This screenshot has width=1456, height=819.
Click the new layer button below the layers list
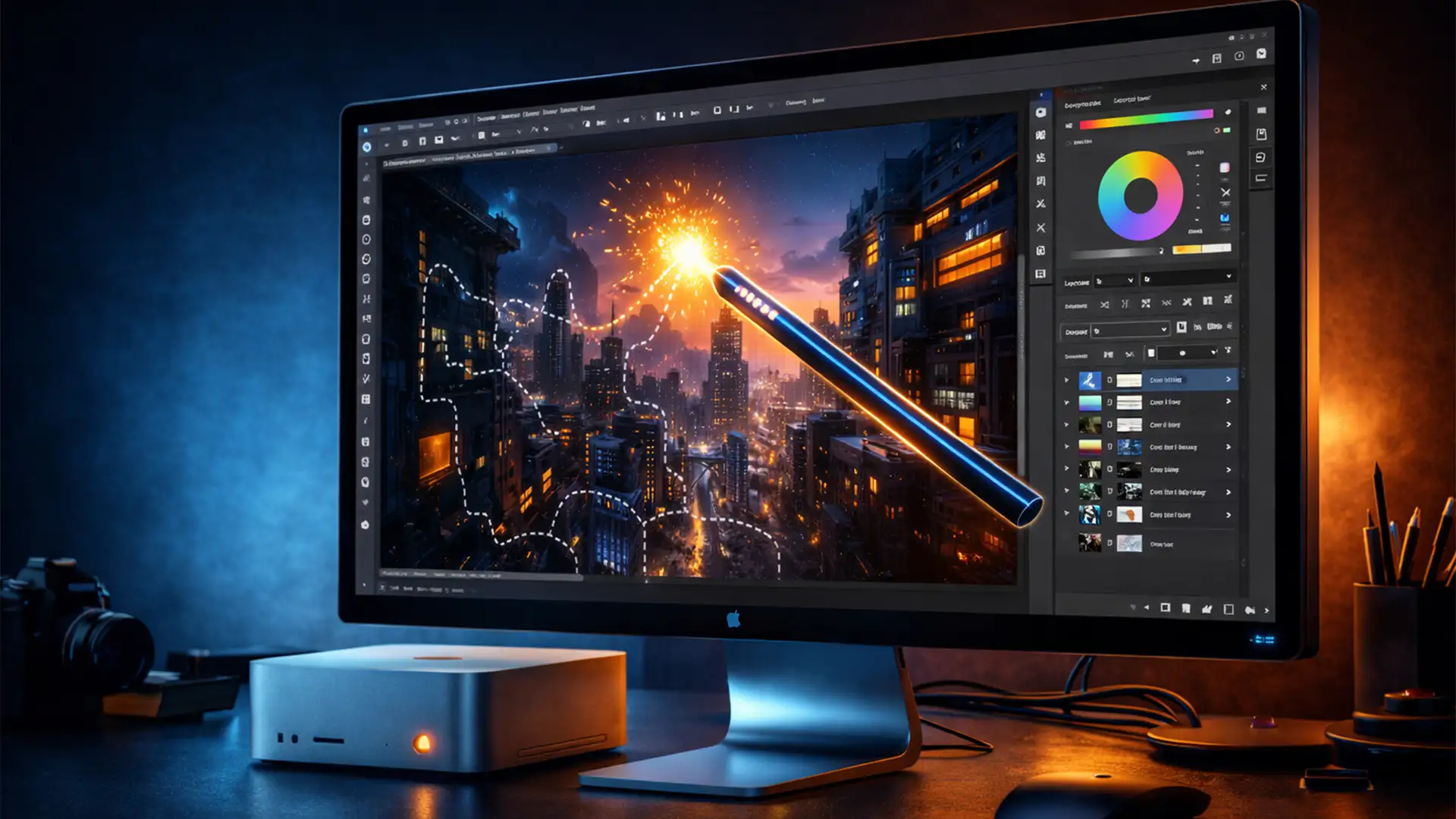click(x=1164, y=607)
